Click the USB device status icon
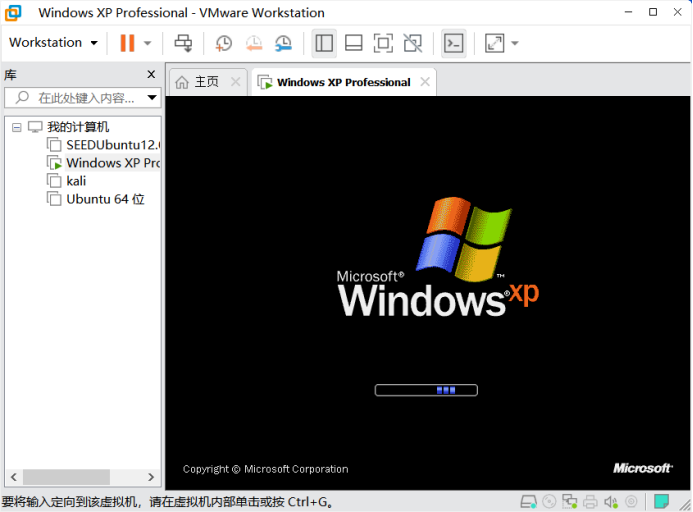 [x=631, y=502]
